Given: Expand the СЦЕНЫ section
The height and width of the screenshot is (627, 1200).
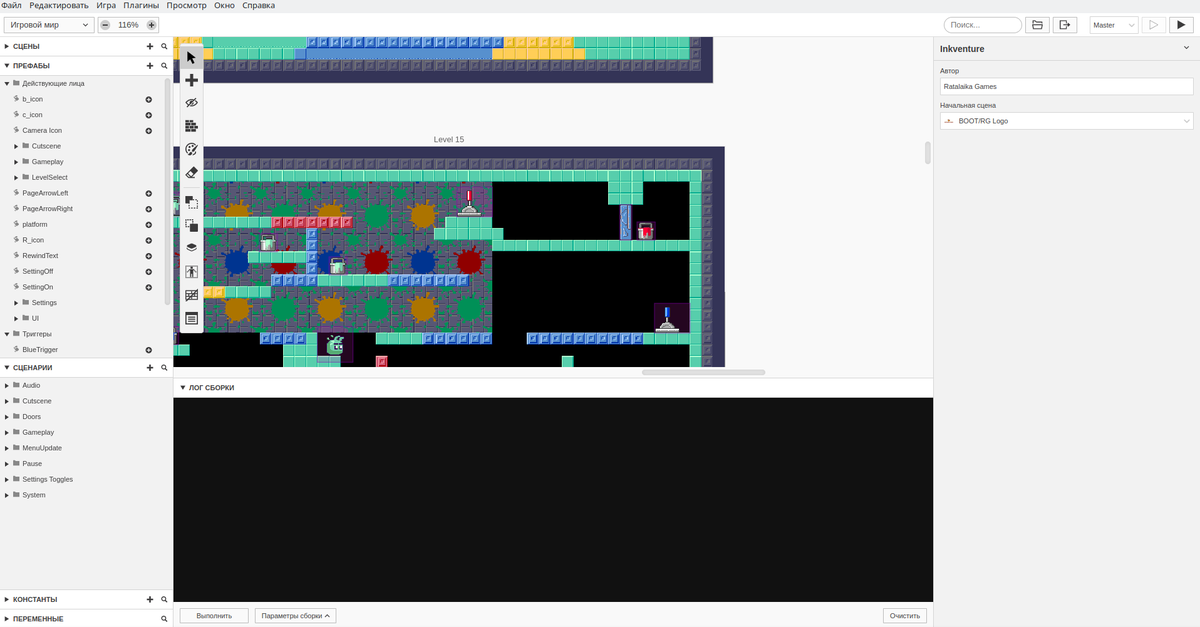Looking at the screenshot, I should [7, 46].
